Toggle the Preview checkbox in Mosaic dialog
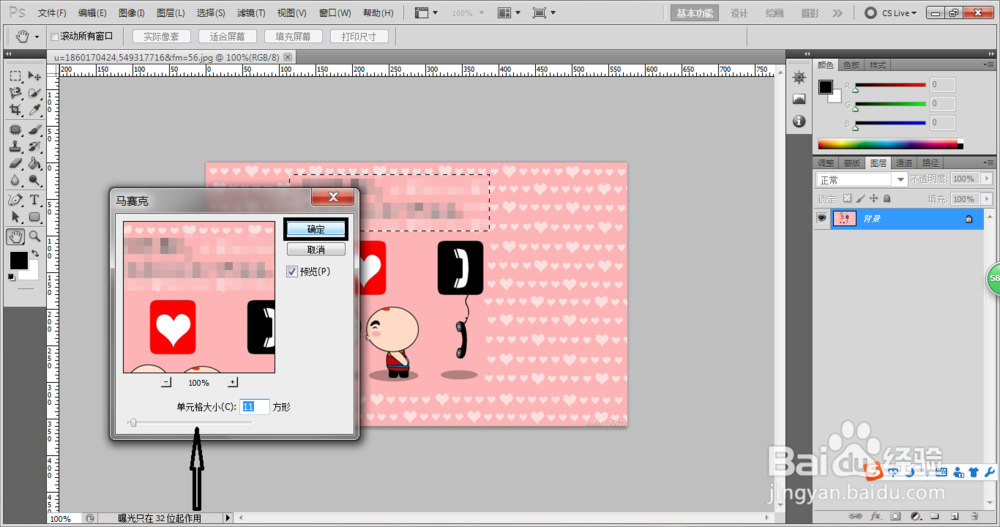 pyautogui.click(x=292, y=271)
